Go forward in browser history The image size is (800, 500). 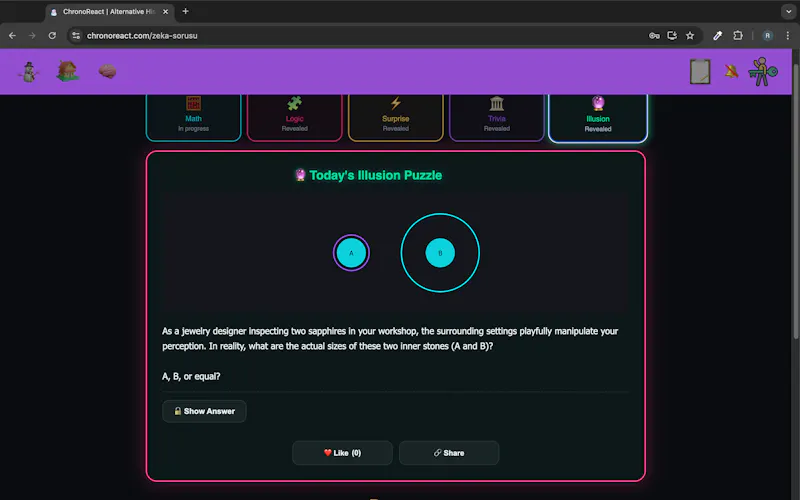pos(32,36)
